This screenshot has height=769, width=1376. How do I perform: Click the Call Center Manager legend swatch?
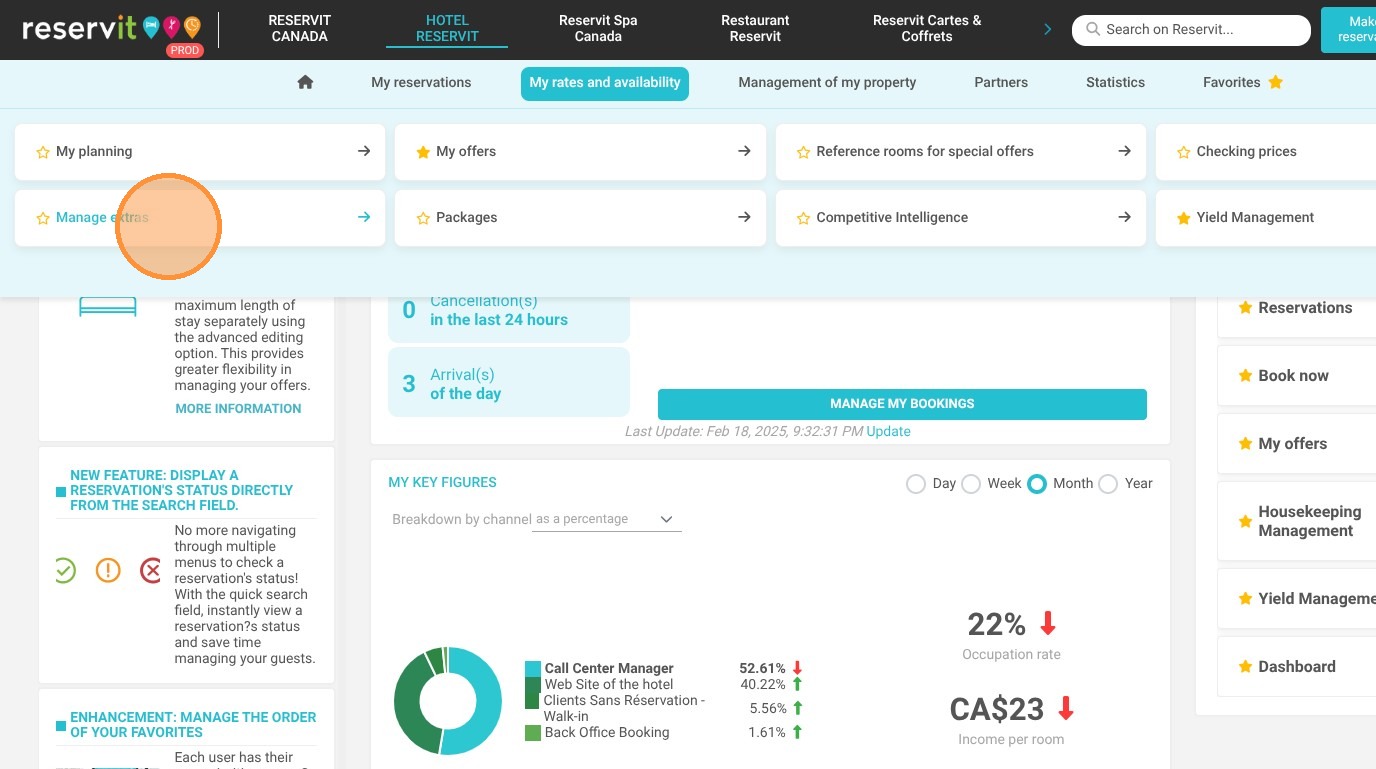[533, 669]
